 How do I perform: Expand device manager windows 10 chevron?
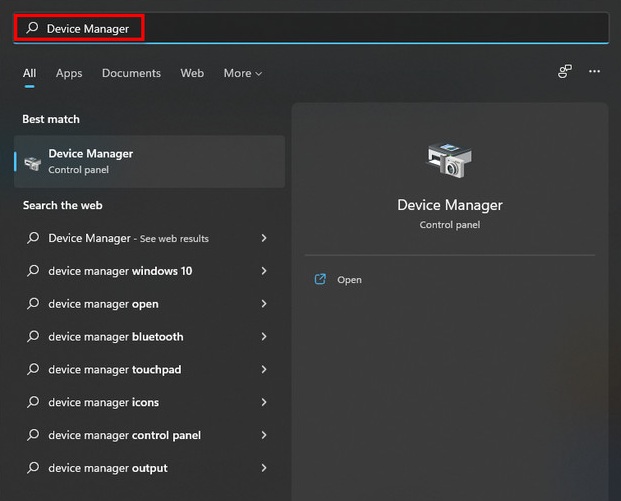[x=264, y=271]
